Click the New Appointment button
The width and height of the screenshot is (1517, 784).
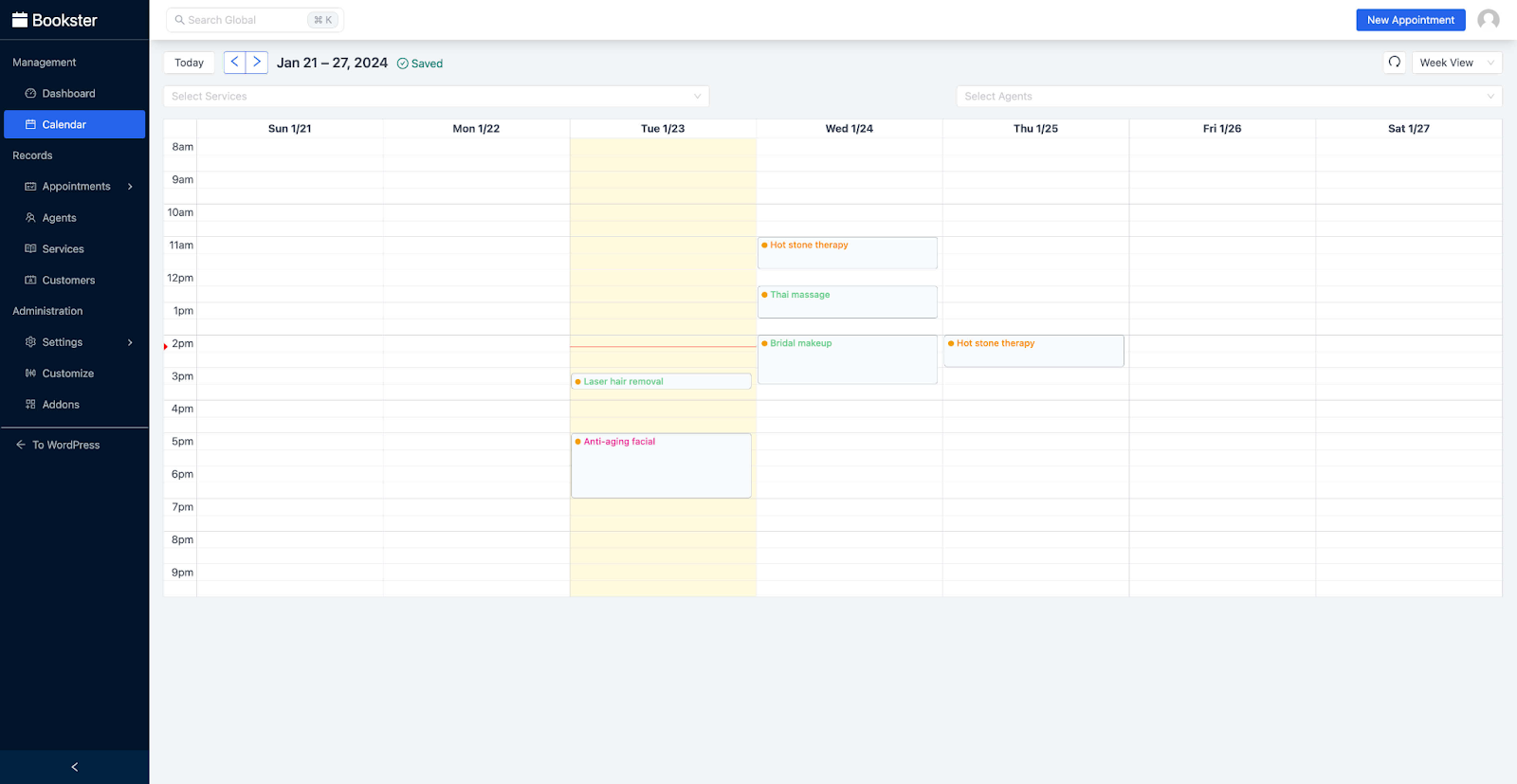coord(1410,20)
